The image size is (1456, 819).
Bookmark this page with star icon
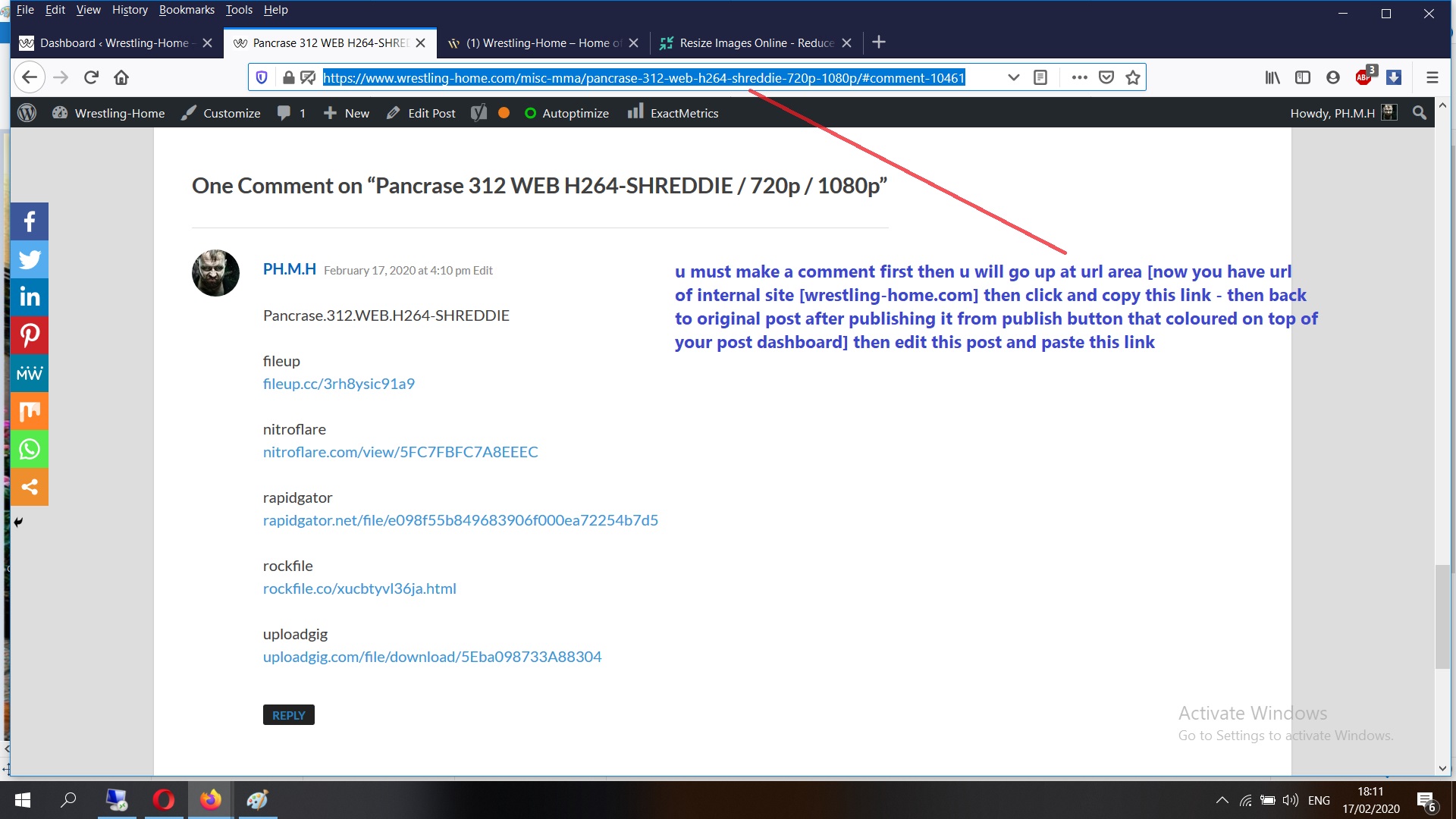point(1133,77)
